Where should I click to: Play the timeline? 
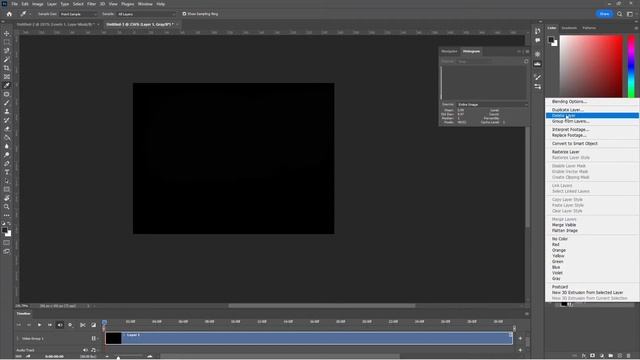[x=39, y=325]
